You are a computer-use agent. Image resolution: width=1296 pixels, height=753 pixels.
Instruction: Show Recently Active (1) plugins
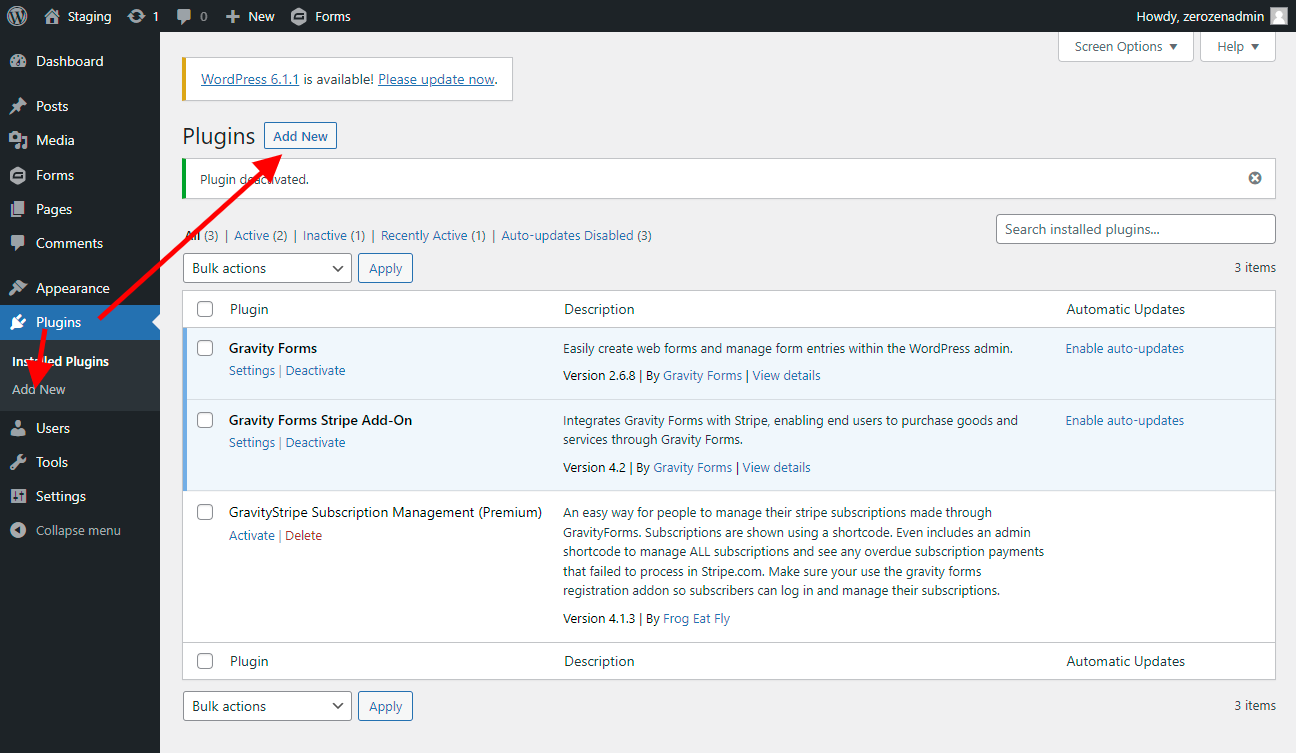(433, 235)
